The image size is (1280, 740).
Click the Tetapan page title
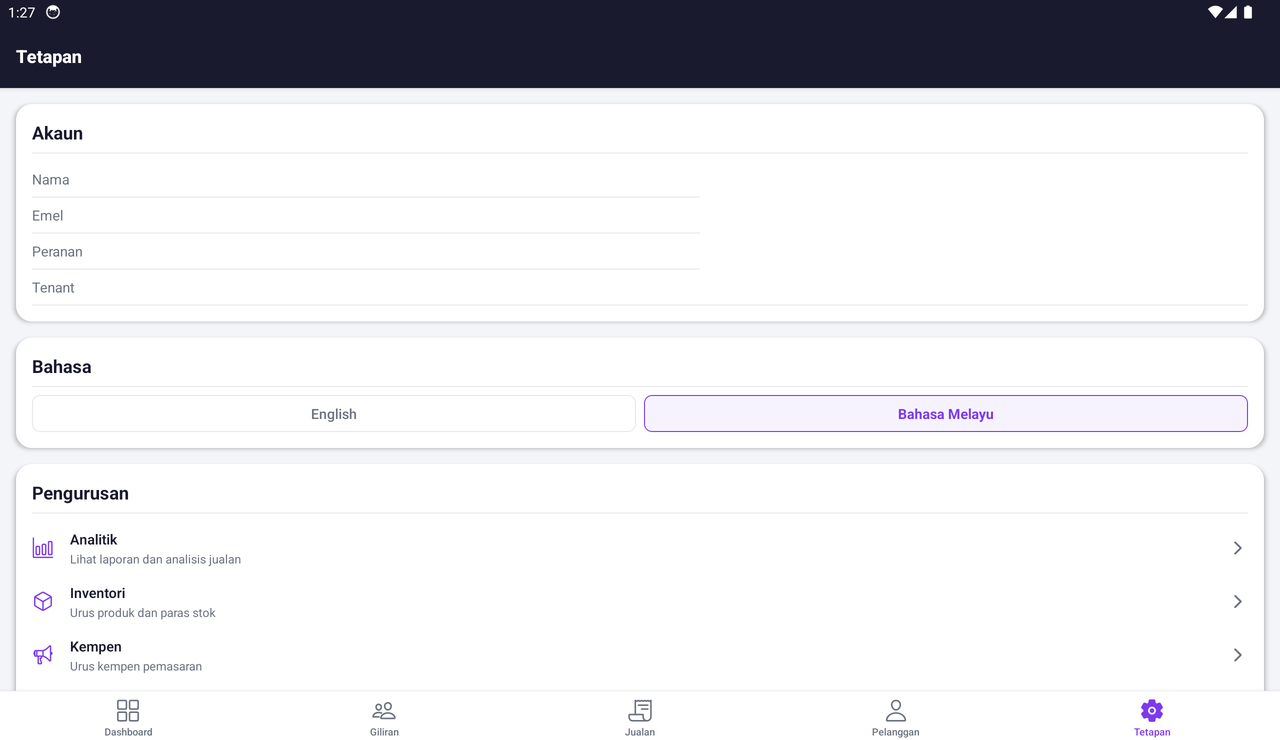tap(49, 57)
